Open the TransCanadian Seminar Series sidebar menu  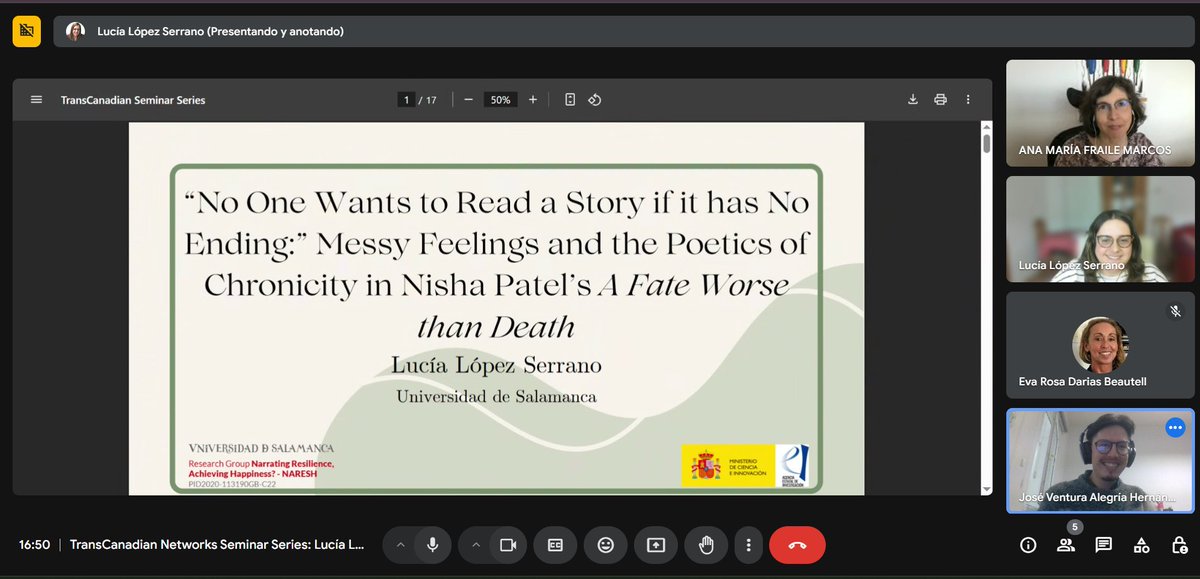point(36,99)
